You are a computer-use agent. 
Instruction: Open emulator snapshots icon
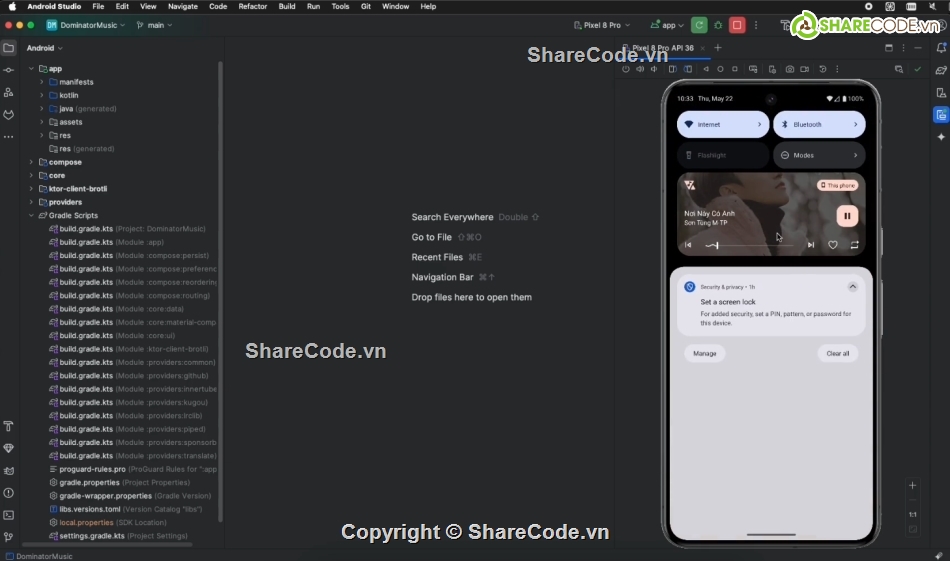point(823,69)
